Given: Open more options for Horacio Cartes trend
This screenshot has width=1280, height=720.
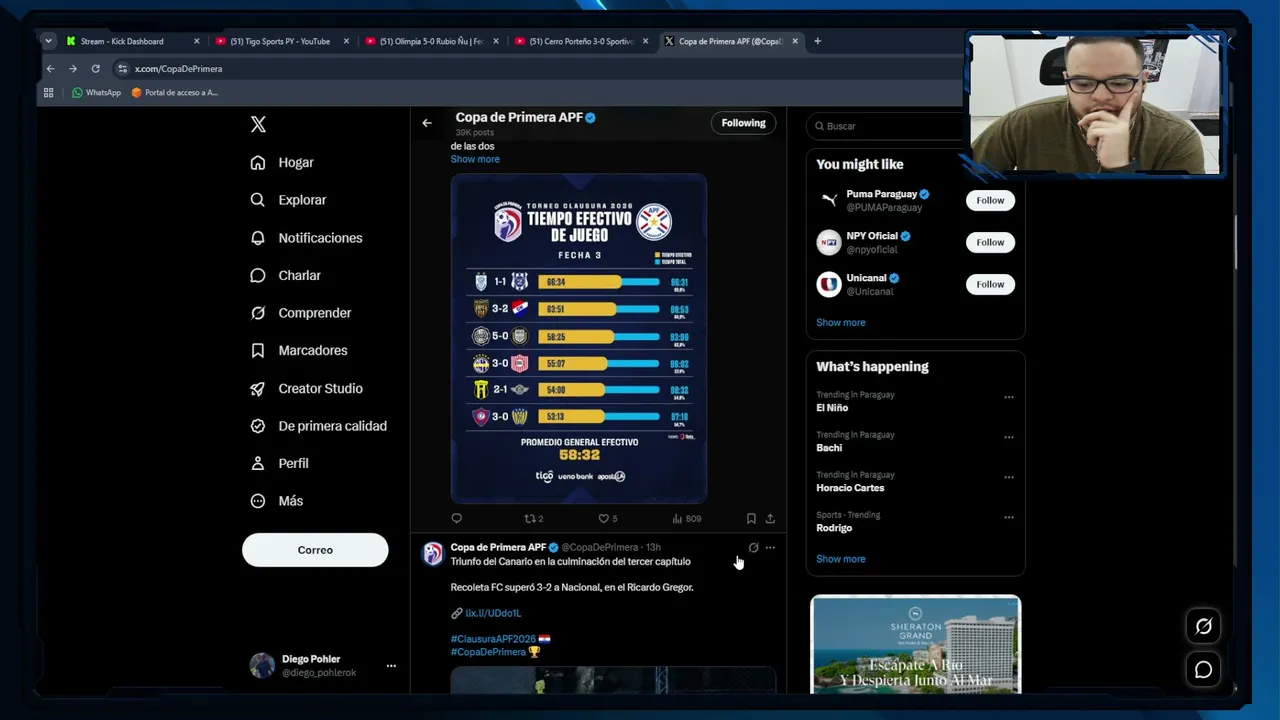Looking at the screenshot, I should click(x=1009, y=477).
